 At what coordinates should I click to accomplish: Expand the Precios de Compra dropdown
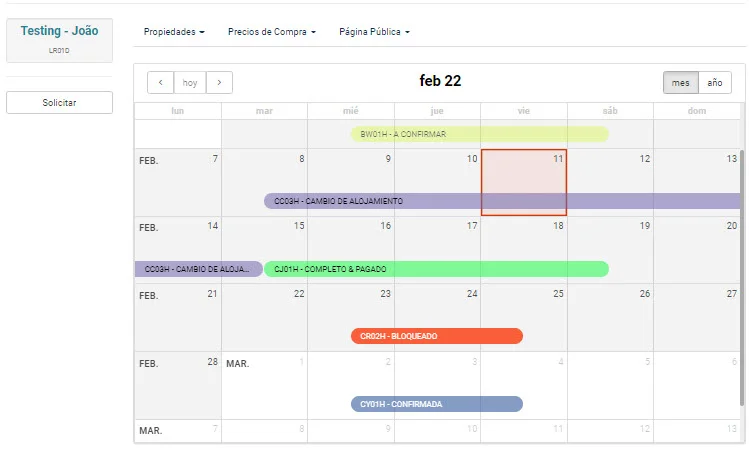272,32
